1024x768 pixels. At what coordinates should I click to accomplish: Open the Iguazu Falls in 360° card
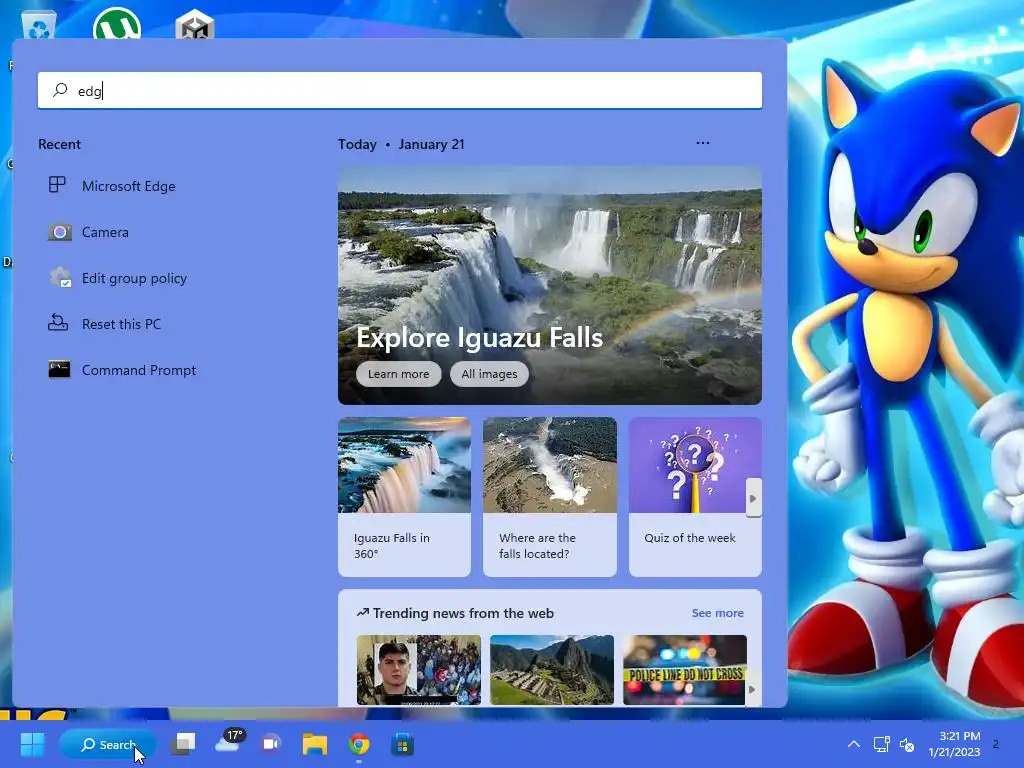[x=404, y=497]
